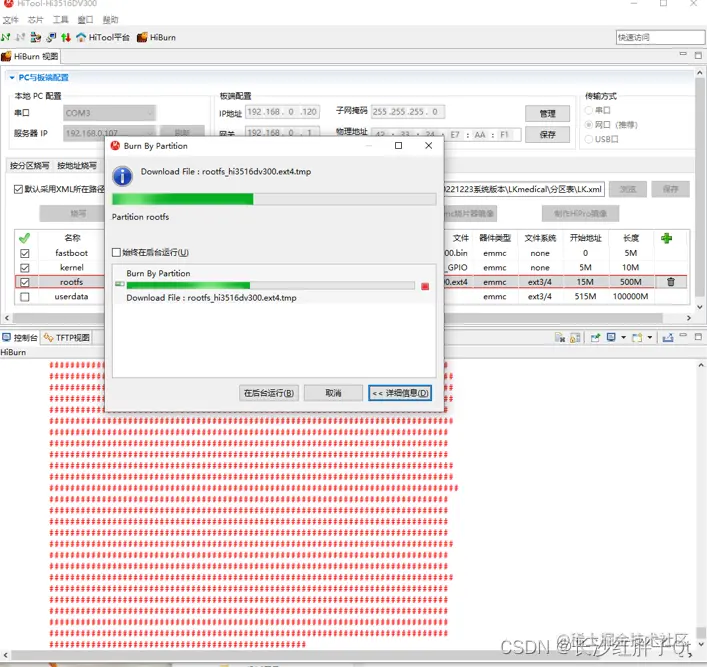Enable the userdata partition checkbox
This screenshot has height=667, width=707.
25,297
